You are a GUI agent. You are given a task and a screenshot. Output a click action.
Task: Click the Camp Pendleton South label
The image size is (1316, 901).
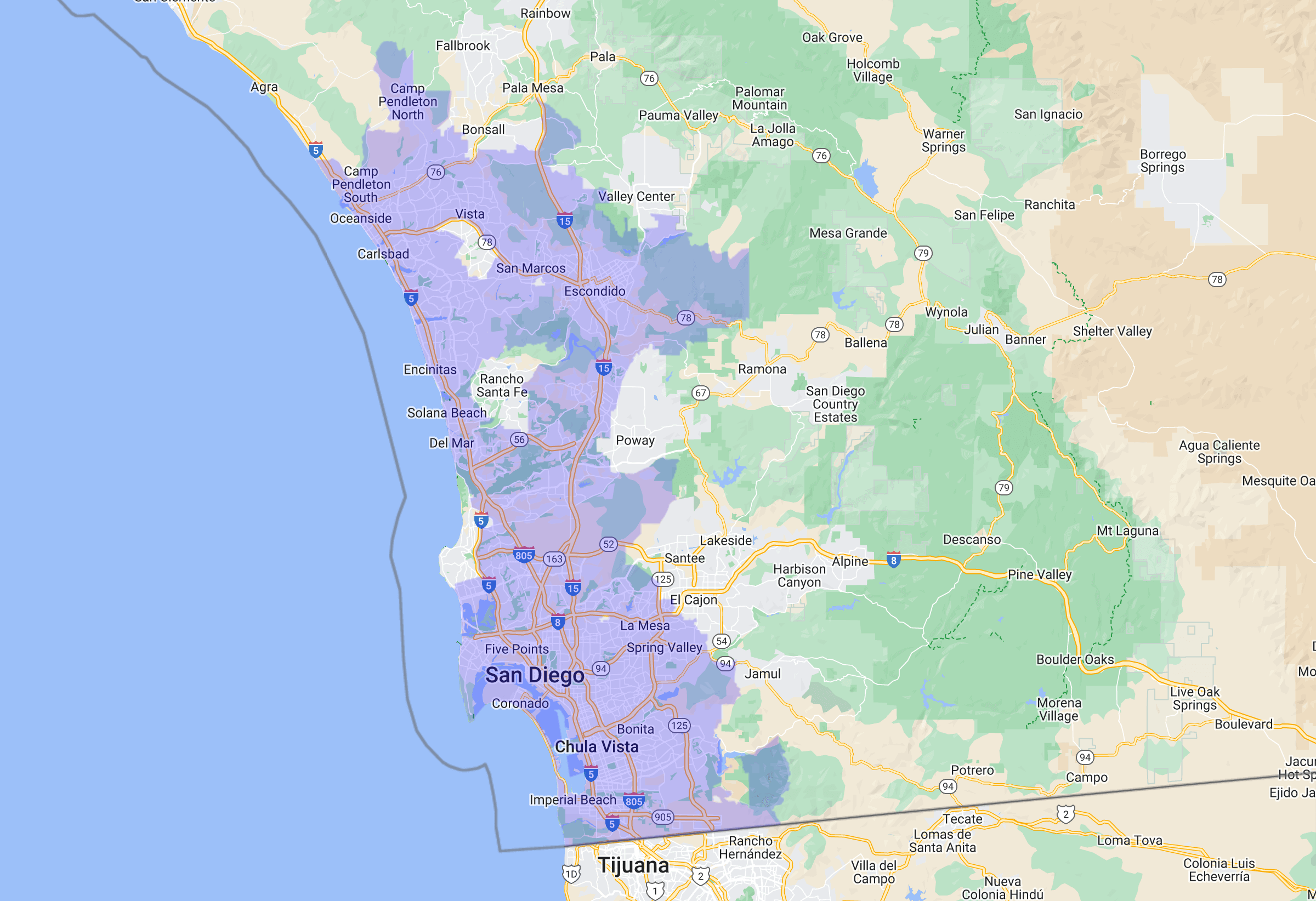click(x=361, y=184)
